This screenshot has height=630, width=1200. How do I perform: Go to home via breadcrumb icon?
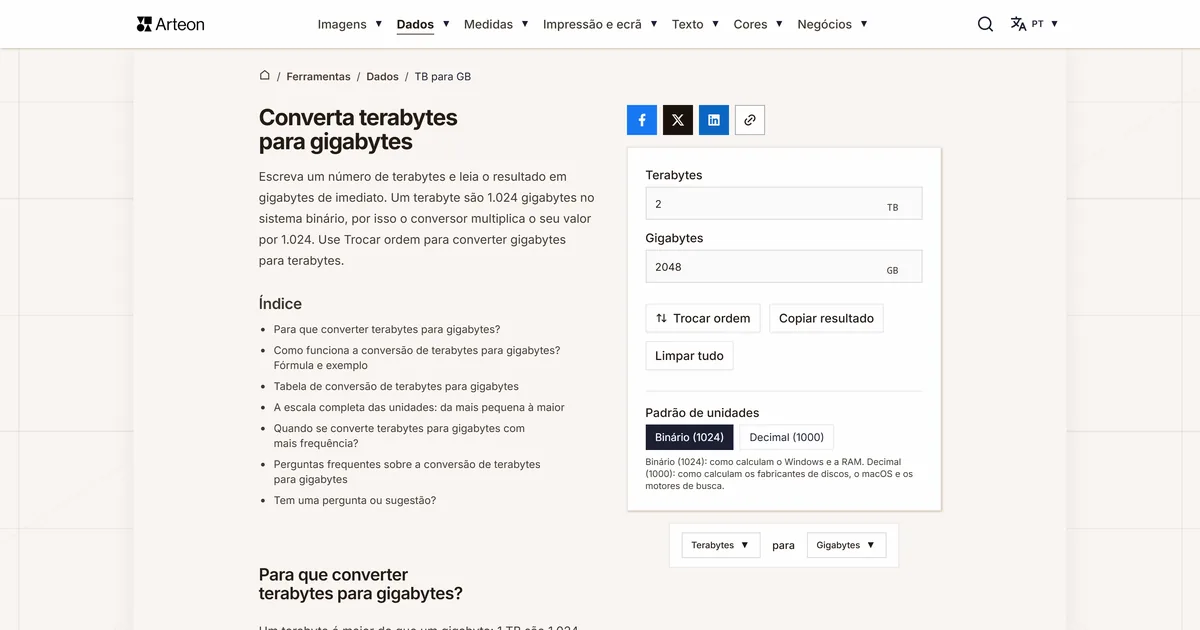[265, 76]
